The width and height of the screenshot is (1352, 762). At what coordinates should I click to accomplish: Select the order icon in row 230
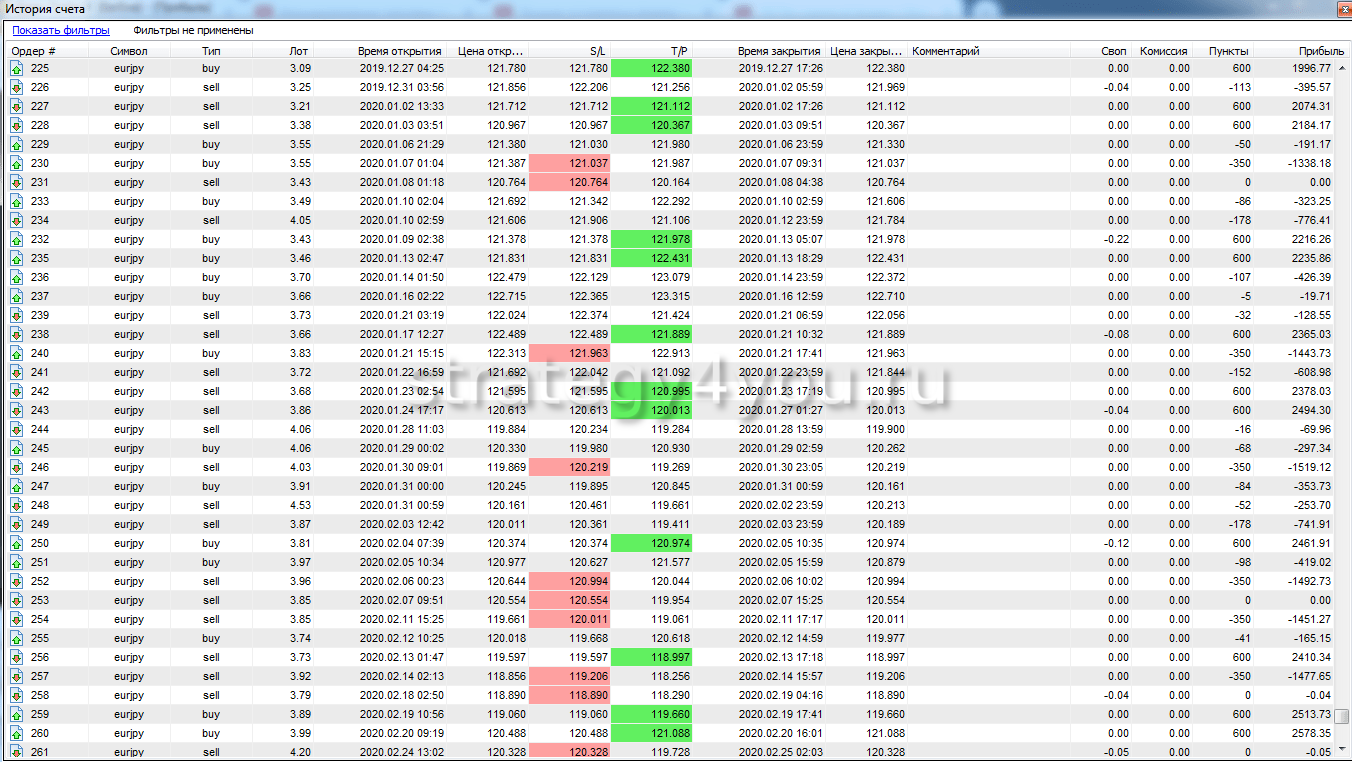click(17, 163)
